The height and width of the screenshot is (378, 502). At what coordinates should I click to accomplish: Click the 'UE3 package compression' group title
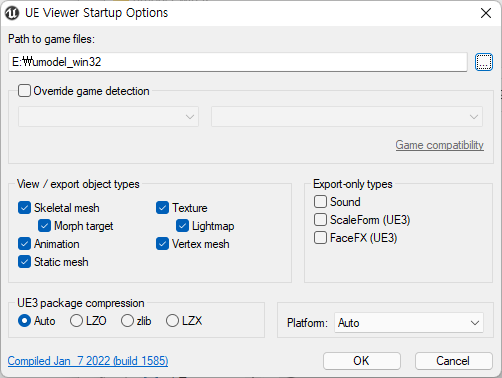pyautogui.click(x=81, y=303)
